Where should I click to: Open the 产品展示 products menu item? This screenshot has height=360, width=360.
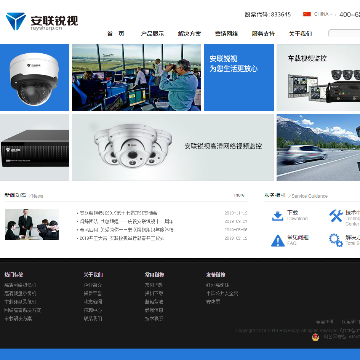coord(152,33)
